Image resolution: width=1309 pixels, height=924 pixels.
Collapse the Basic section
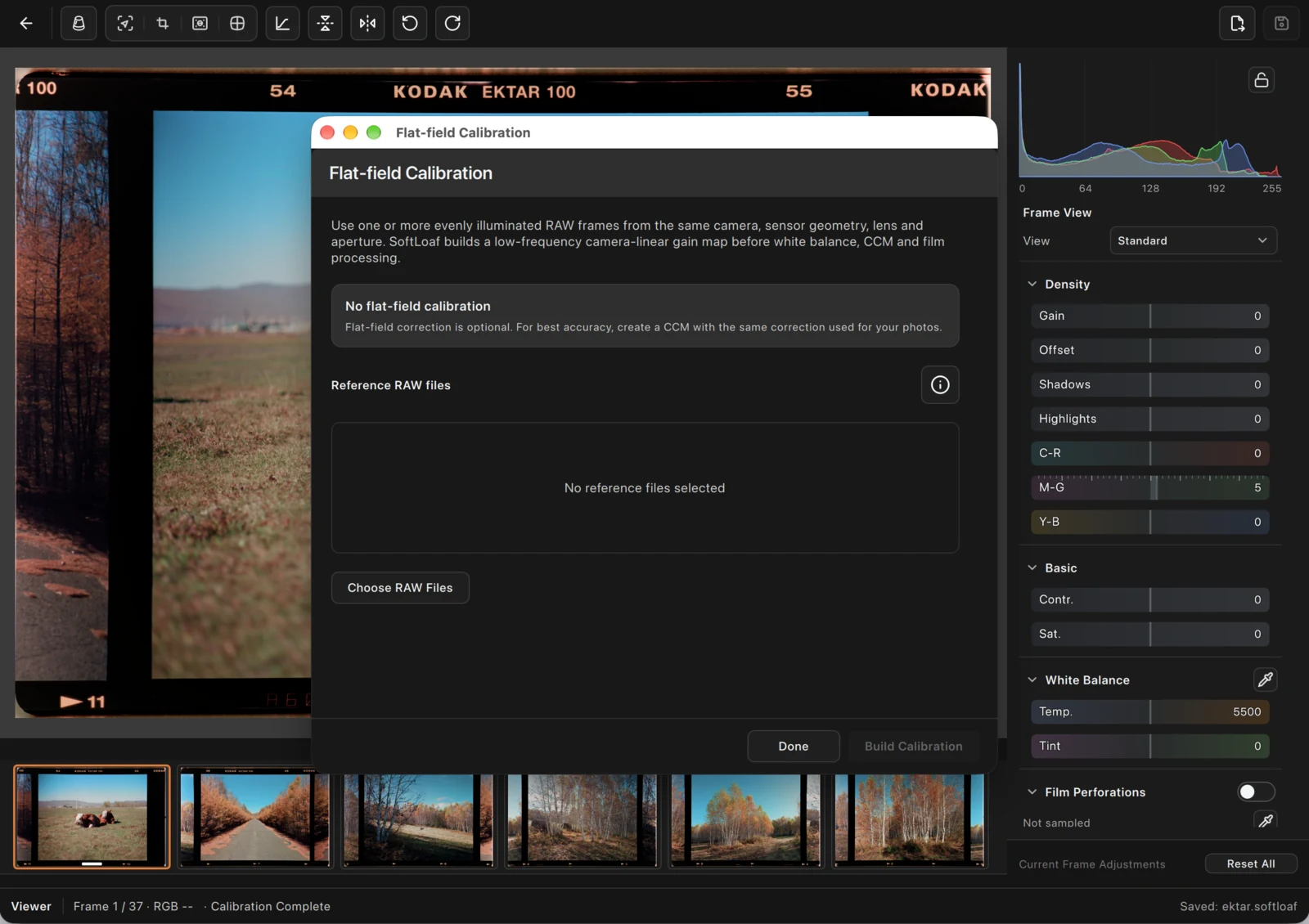pyautogui.click(x=1032, y=567)
